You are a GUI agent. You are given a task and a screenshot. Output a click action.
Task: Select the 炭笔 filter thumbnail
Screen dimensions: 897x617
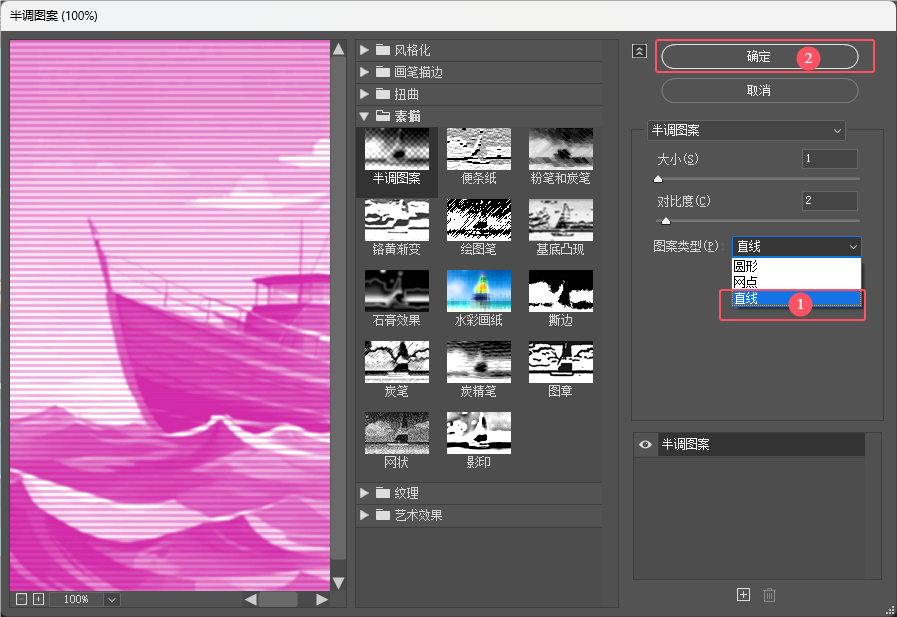tap(396, 362)
